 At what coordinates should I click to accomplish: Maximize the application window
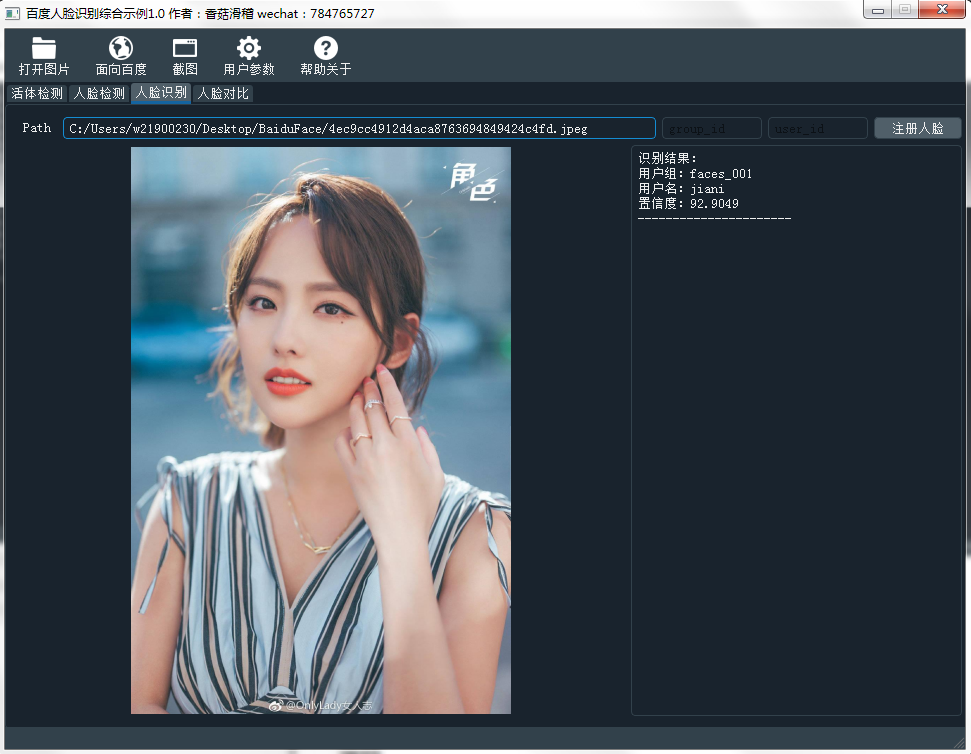click(905, 10)
